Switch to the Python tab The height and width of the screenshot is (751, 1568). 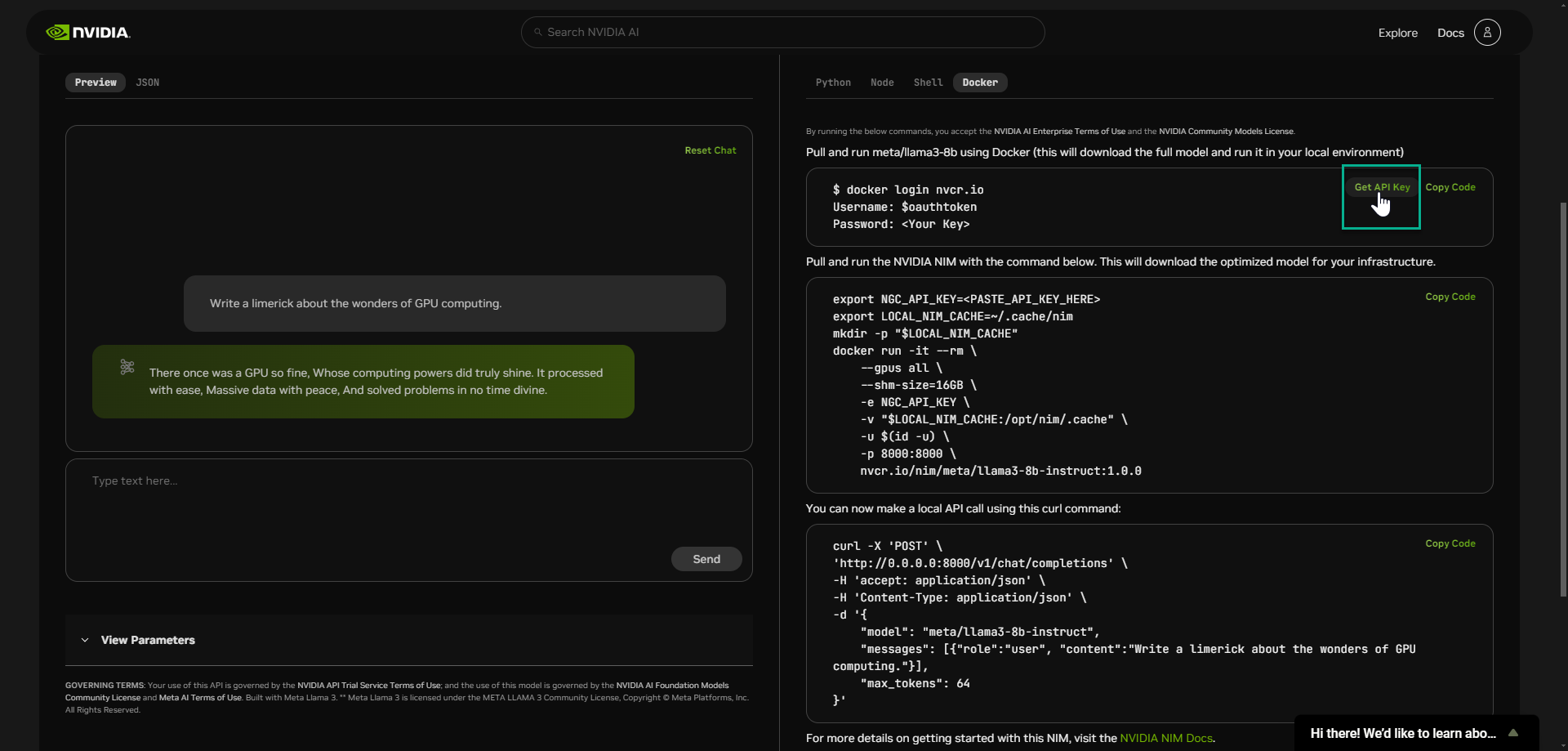[x=833, y=83]
